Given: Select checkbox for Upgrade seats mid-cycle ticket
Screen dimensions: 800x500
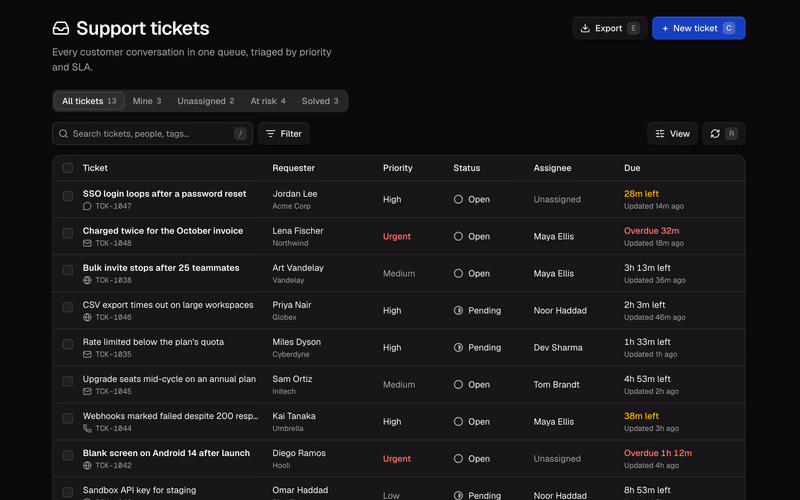Looking at the screenshot, I should (67, 381).
